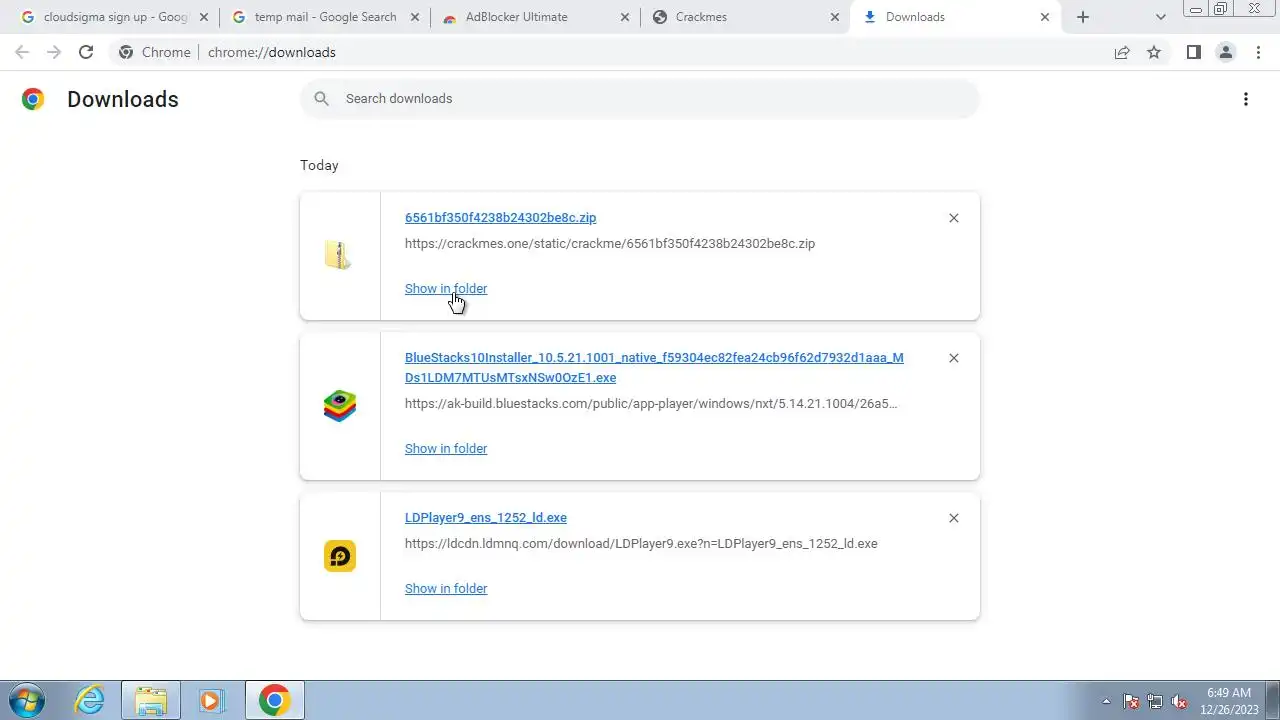Reload the page with refresh icon
The width and height of the screenshot is (1280, 720).
click(86, 52)
